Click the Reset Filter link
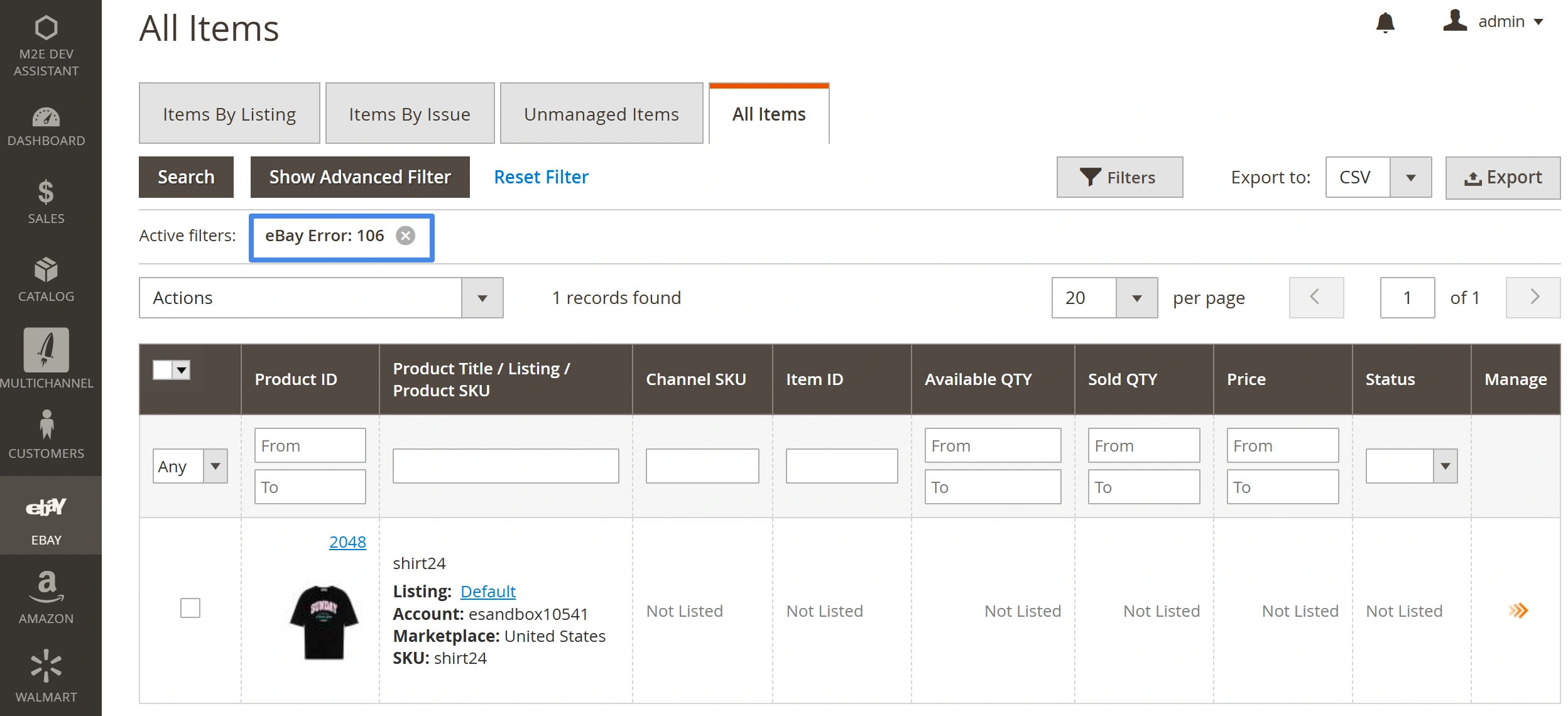Screen dimensions: 1568x716 (x=541, y=177)
